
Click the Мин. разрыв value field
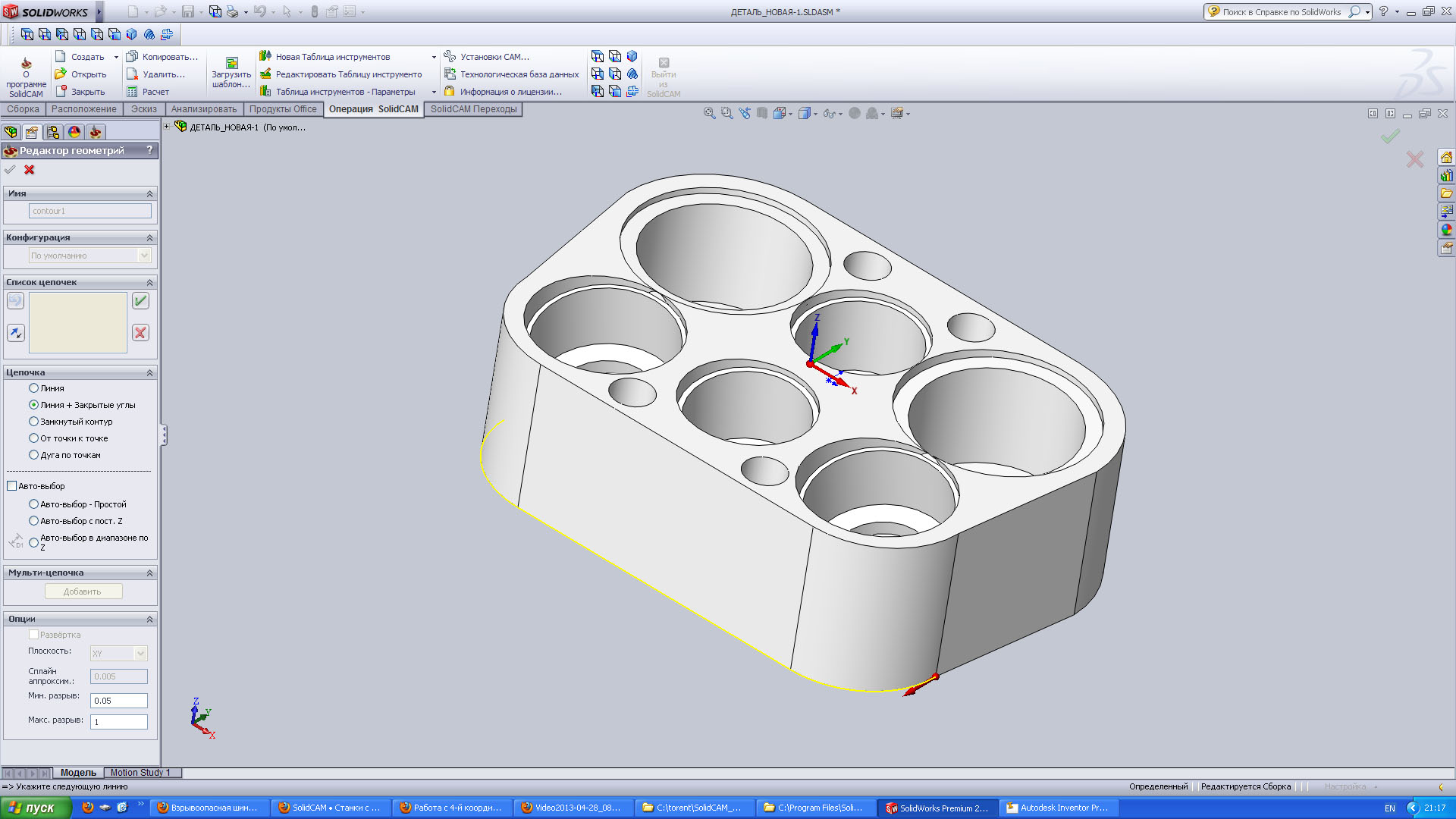pos(118,701)
